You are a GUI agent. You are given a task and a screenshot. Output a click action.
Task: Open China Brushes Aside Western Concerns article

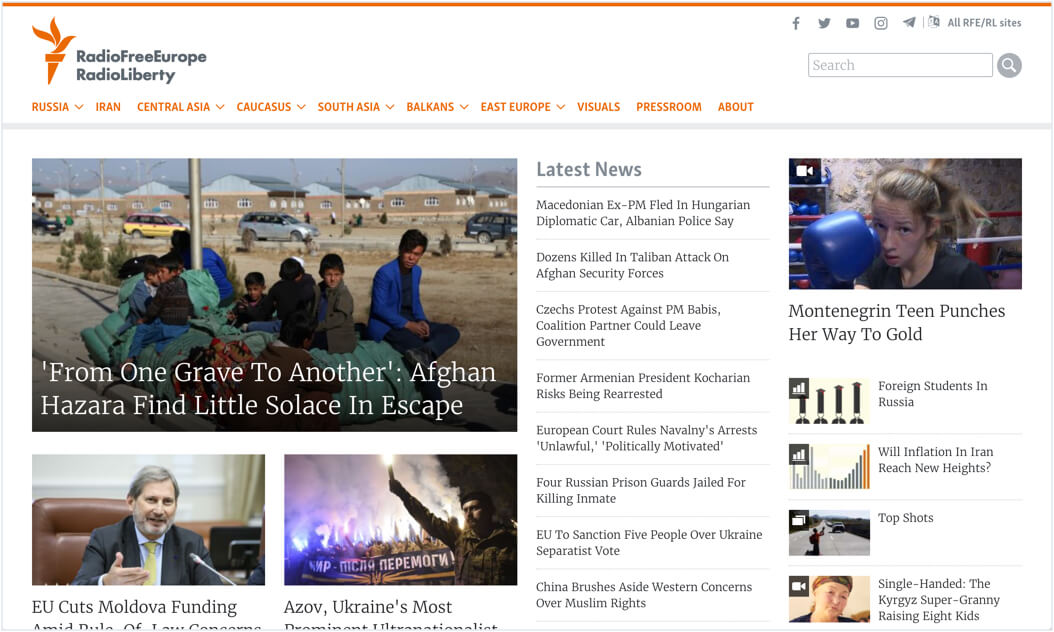[644, 595]
